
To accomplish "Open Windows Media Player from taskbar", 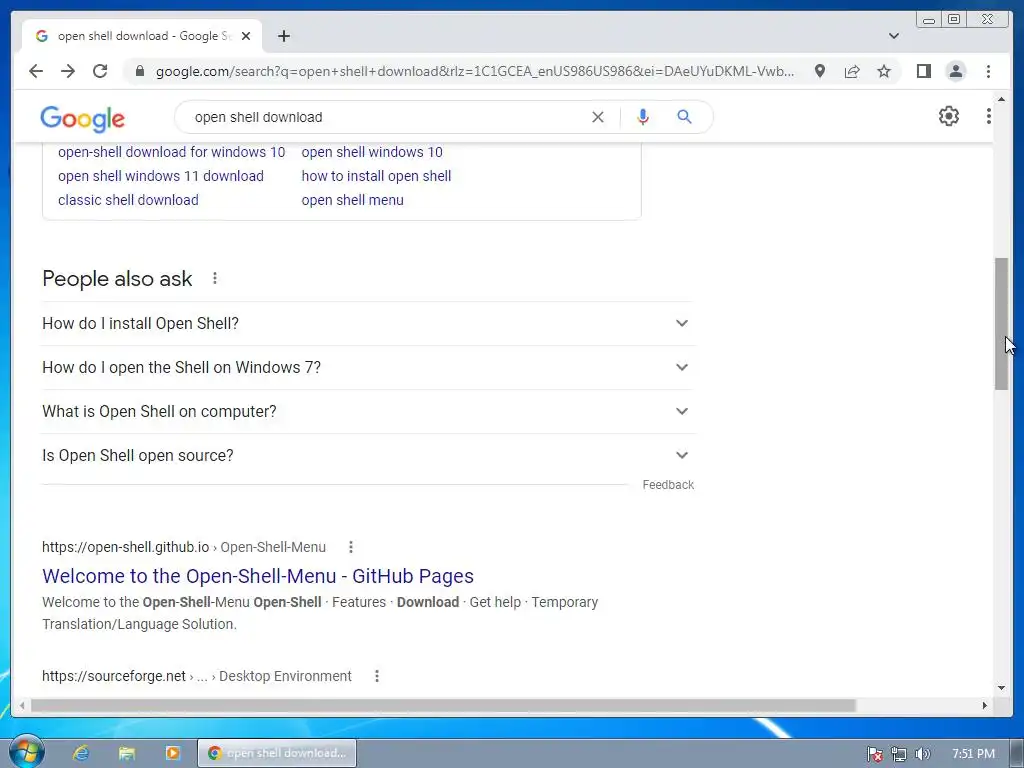I will point(172,753).
